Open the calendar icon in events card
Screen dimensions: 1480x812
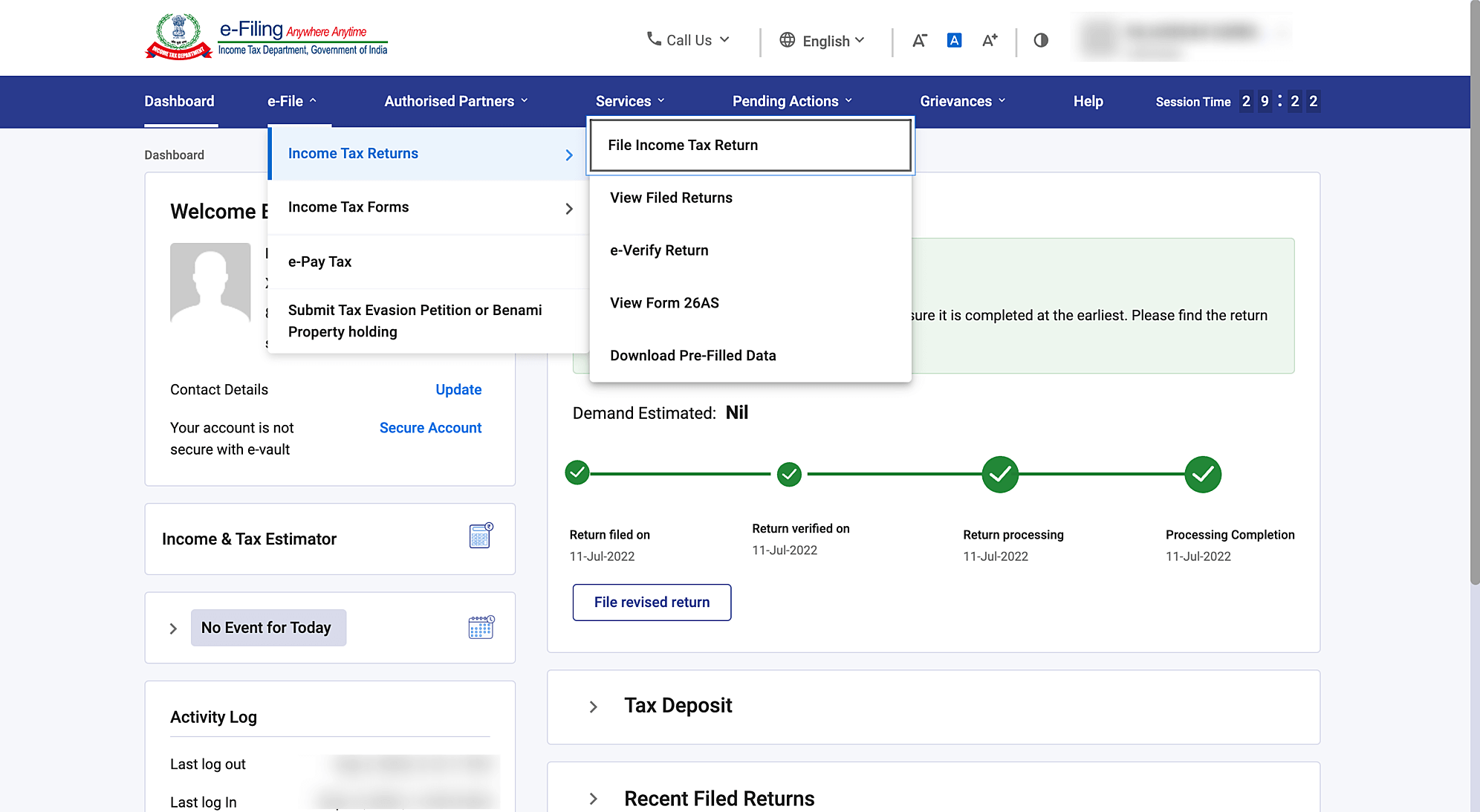point(481,627)
